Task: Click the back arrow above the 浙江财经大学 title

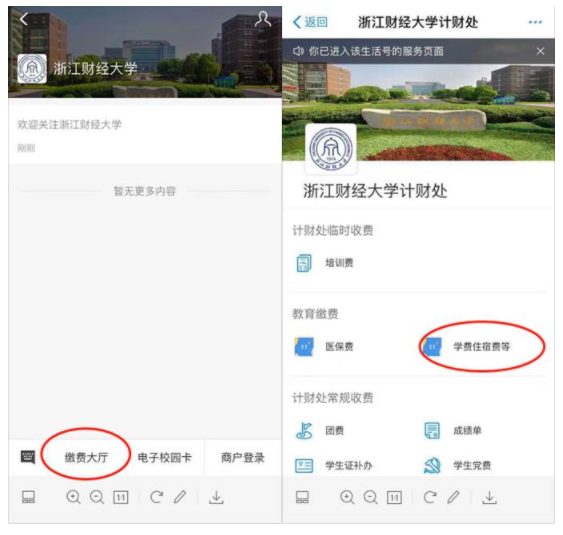Action: tap(24, 18)
